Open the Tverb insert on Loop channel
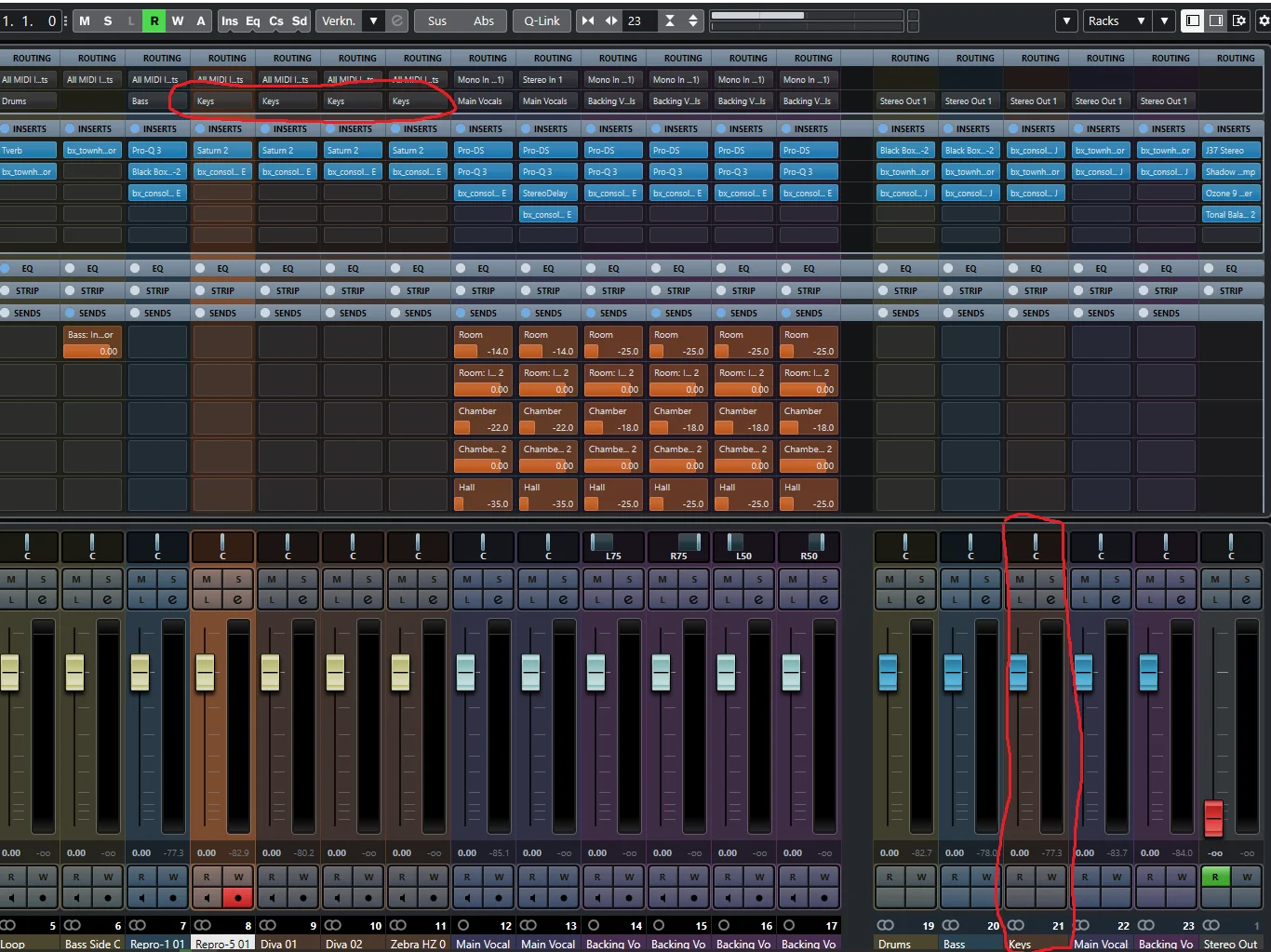This screenshot has width=1271, height=952. coord(28,150)
